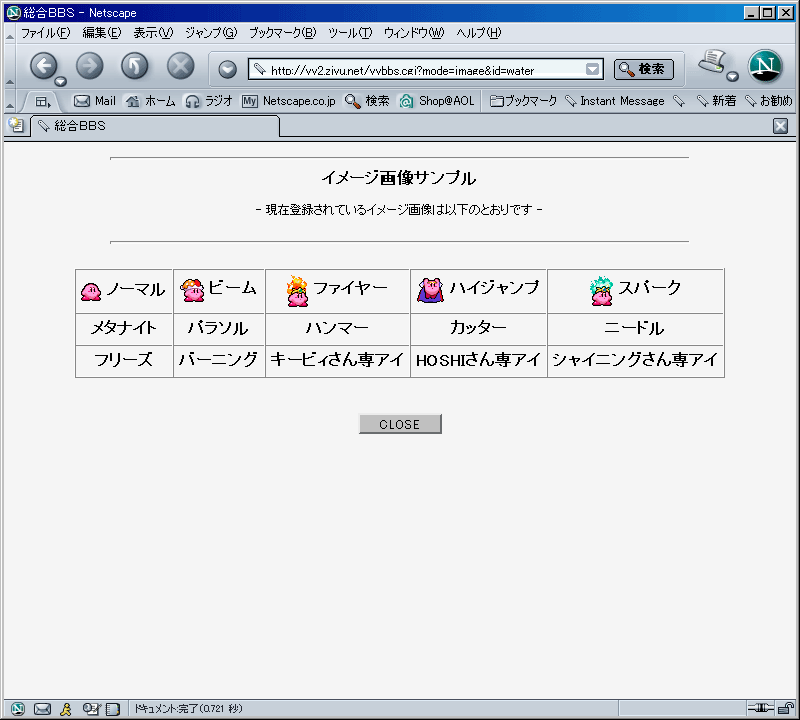Open My Netscape.co.jp bookmark
800x720 pixels.
[289, 101]
